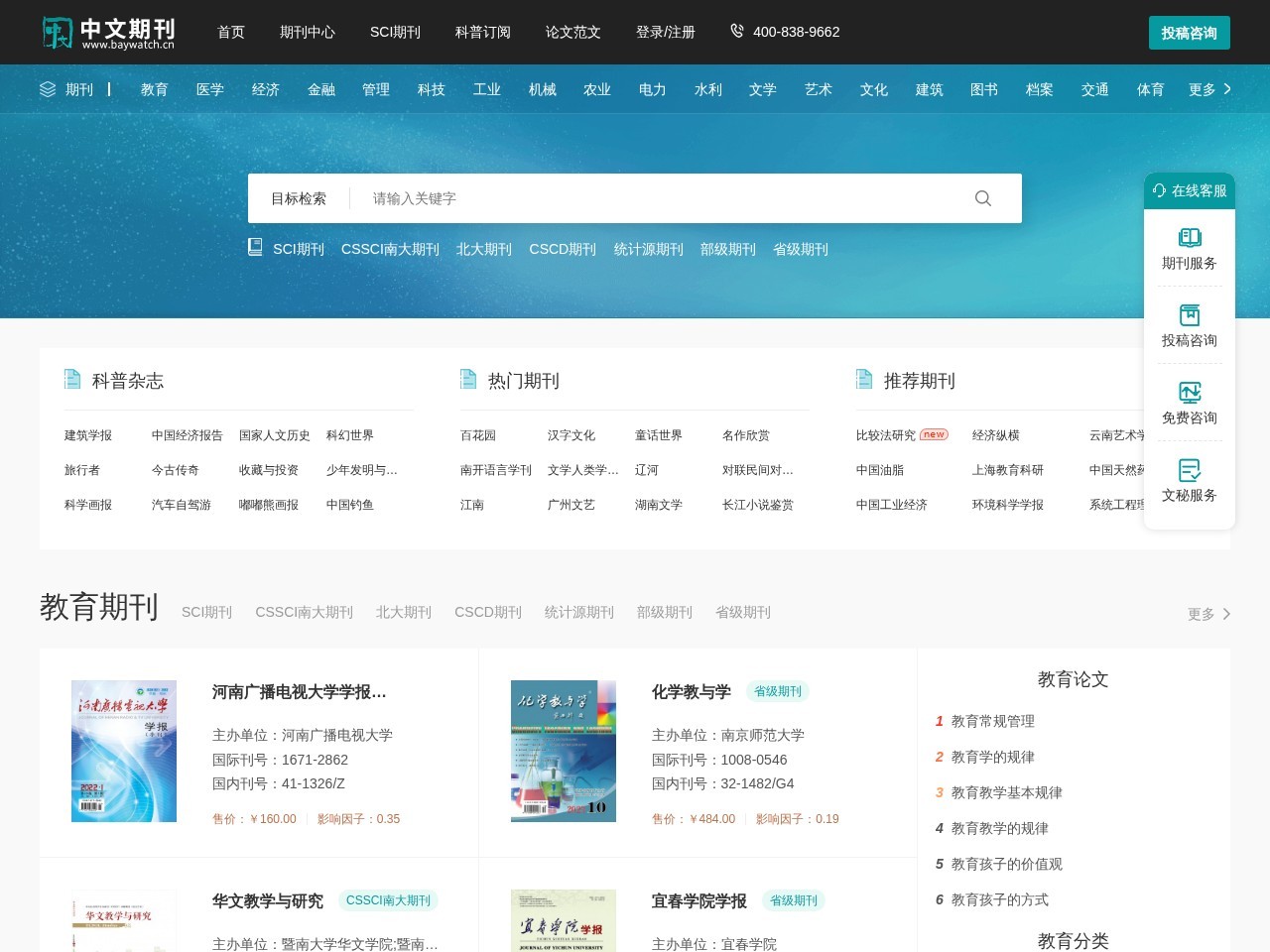Screen dimensions: 1270x952
Task: Click the 投稿咨询 sidebar icon
Action: 1189,314
